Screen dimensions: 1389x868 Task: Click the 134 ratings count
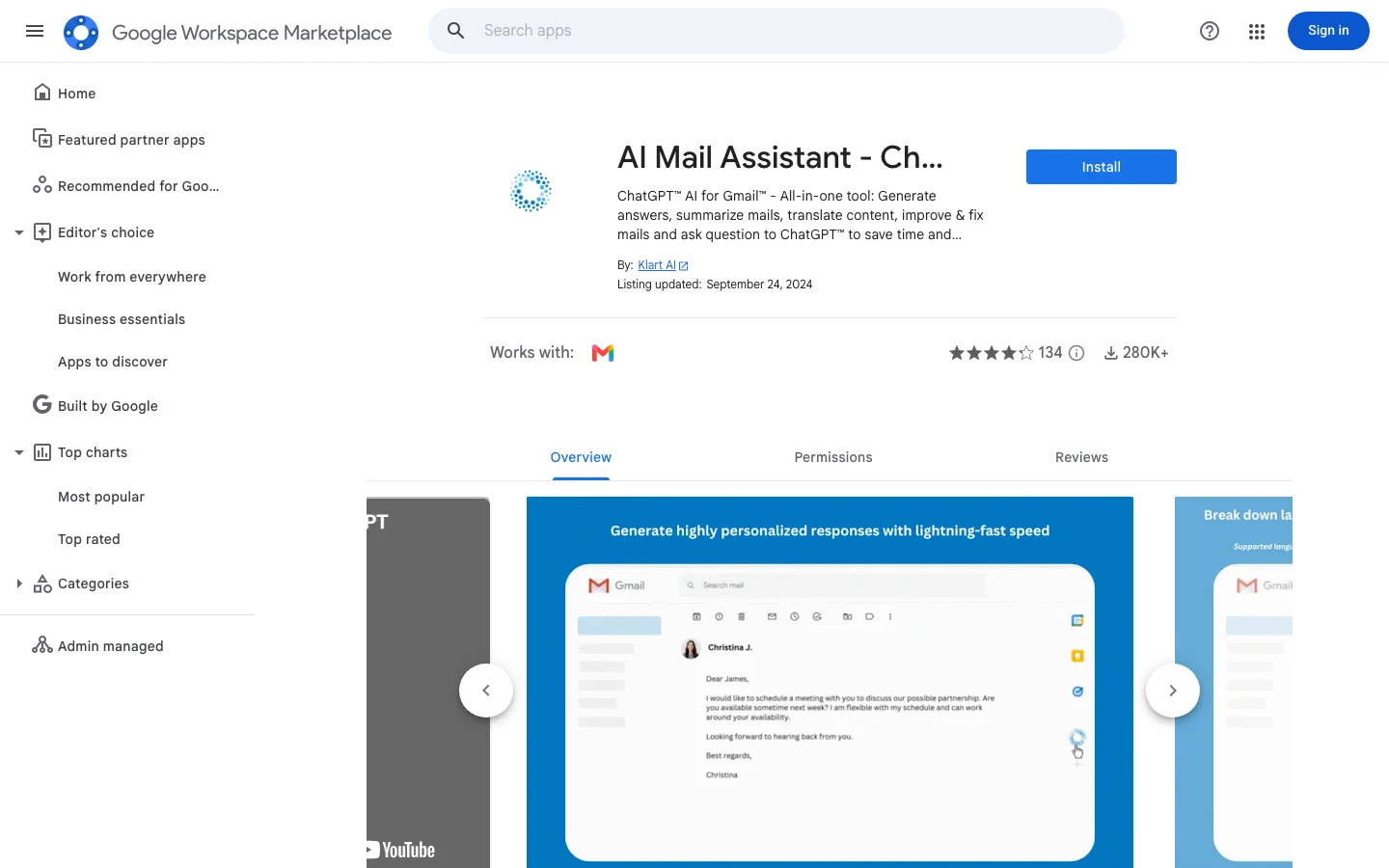pyautogui.click(x=1050, y=353)
